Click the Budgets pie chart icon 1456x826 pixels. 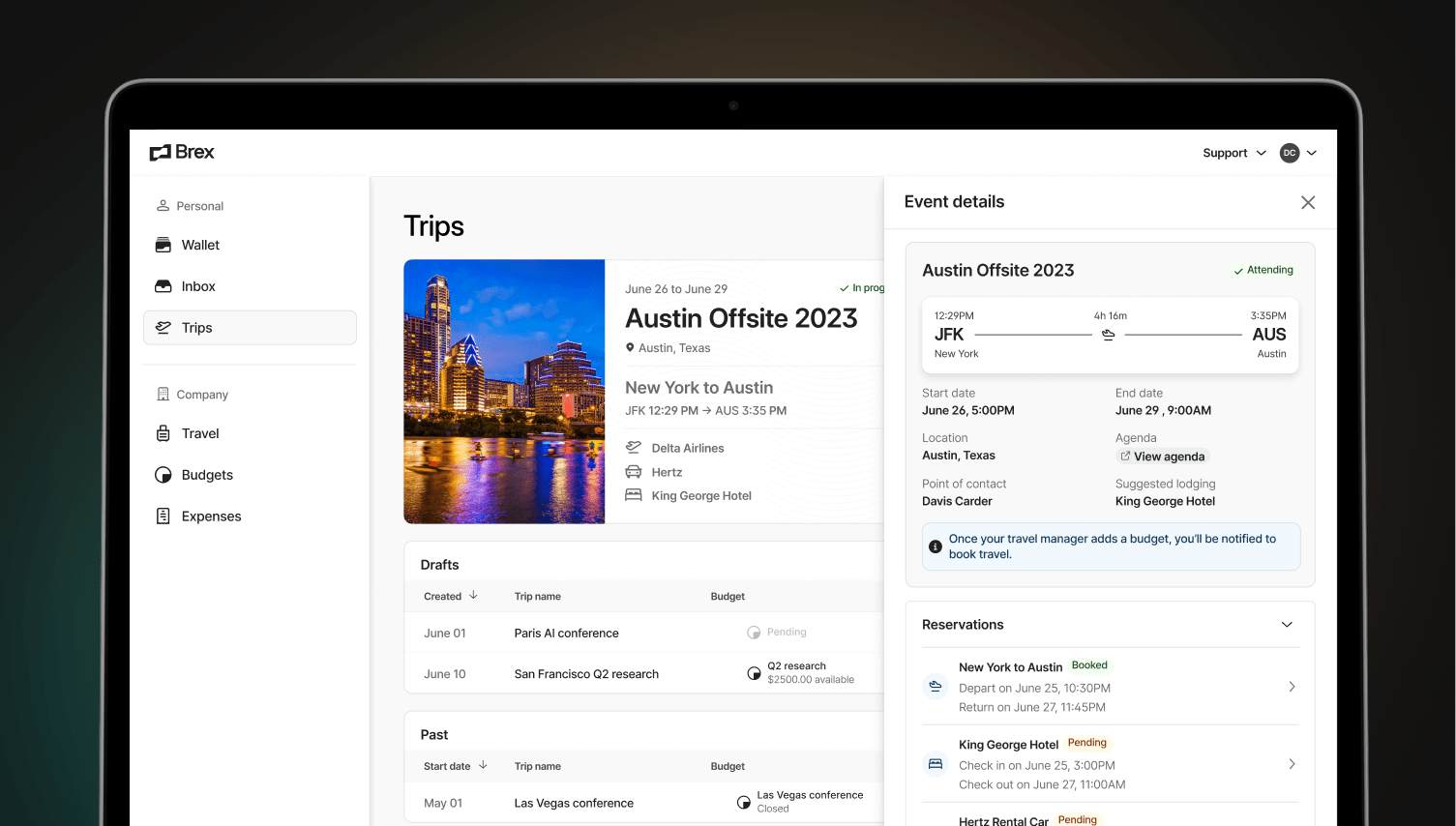[163, 475]
